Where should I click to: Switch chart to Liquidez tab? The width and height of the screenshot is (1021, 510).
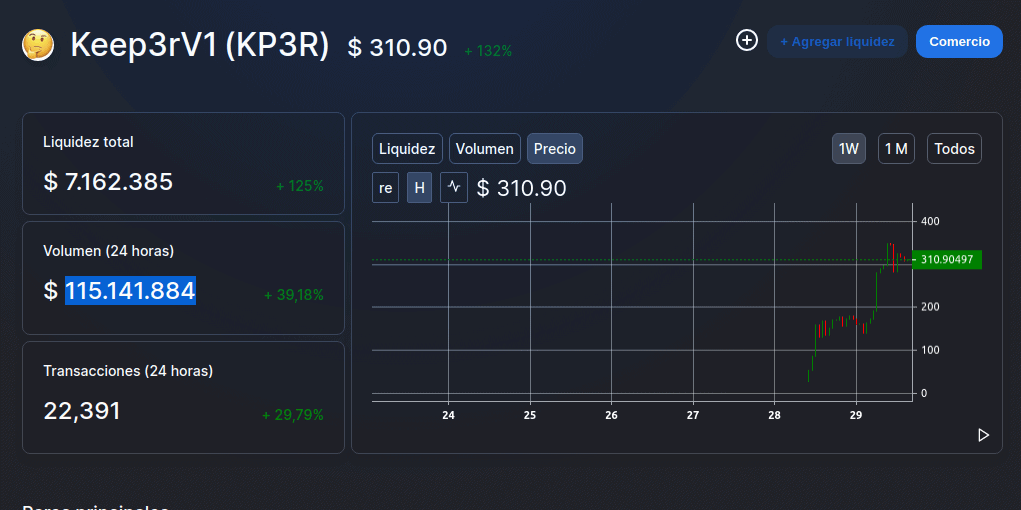point(408,149)
